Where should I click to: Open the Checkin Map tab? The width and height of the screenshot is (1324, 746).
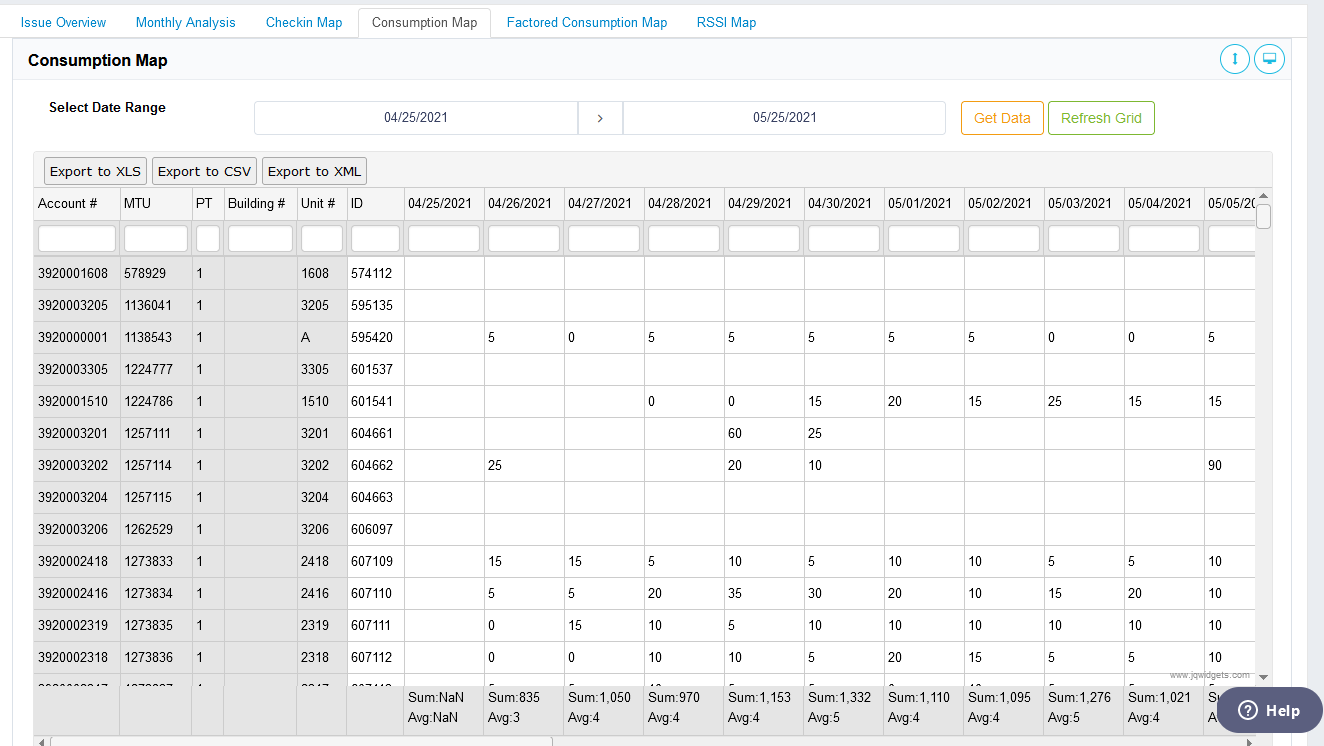coord(303,21)
